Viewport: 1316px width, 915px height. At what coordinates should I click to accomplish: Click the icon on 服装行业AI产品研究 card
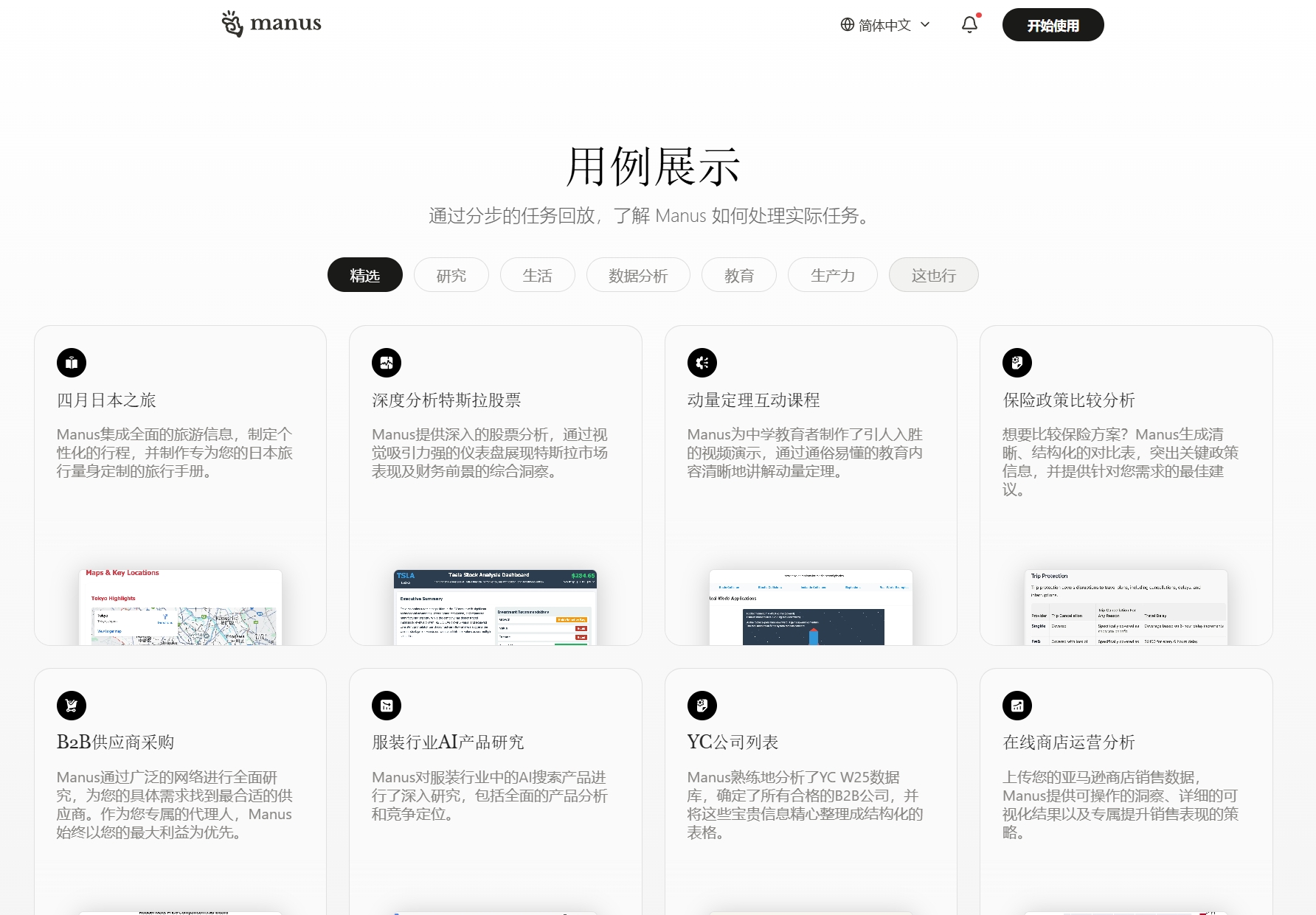pos(387,706)
